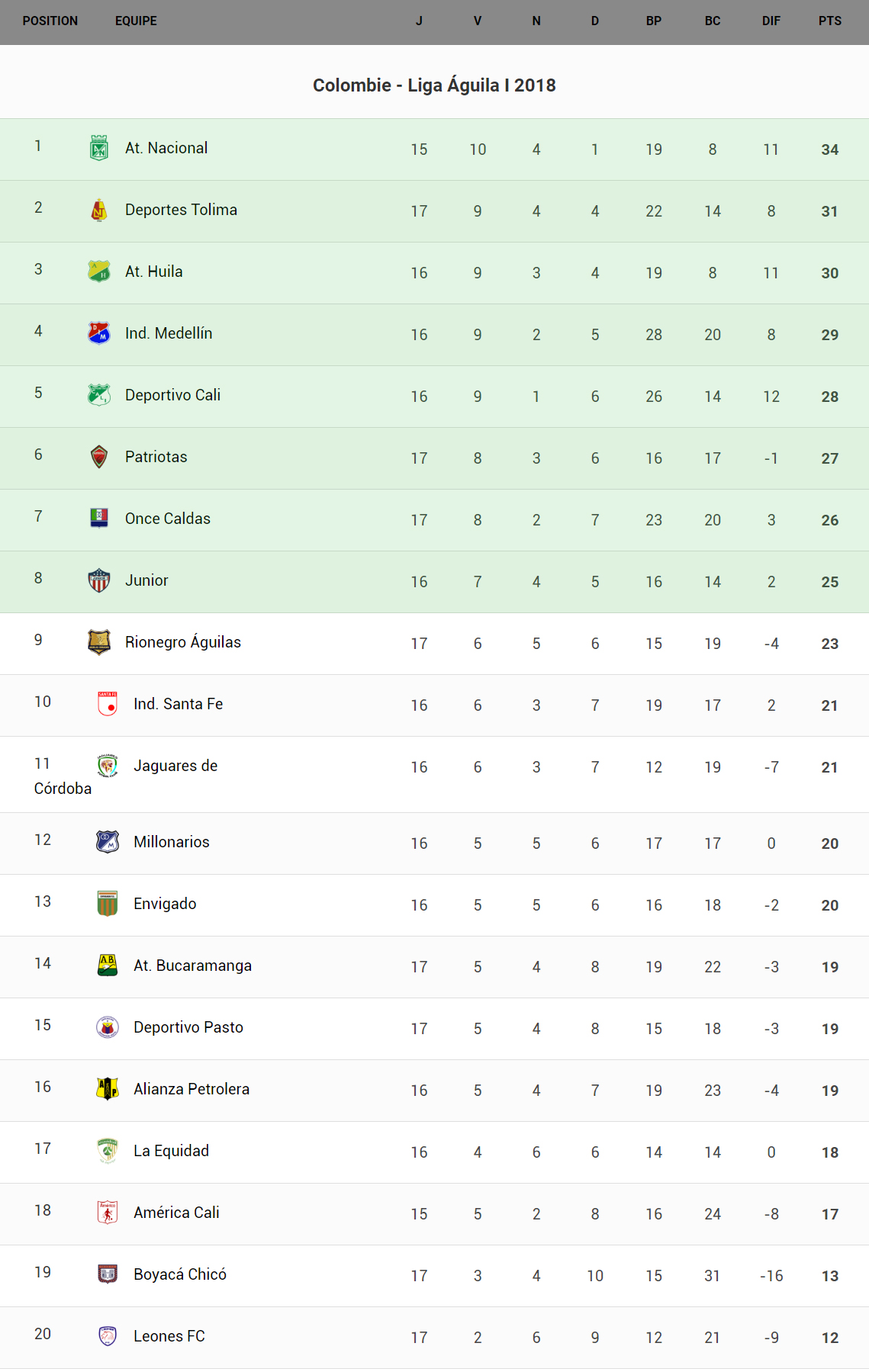Click the Deportivo Cali team badge
The image size is (869, 1372).
(x=99, y=395)
